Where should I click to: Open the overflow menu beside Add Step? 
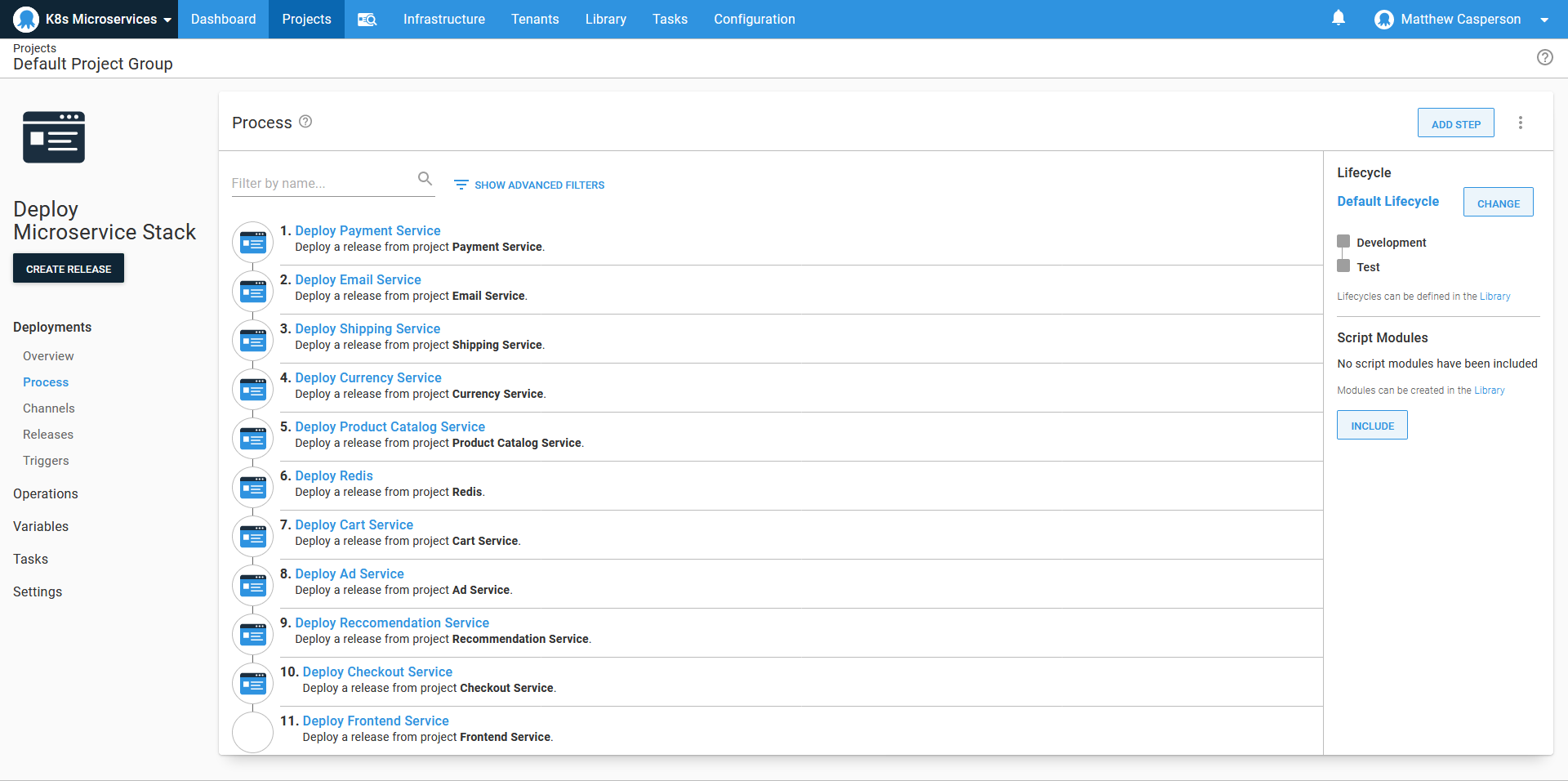pyautogui.click(x=1520, y=123)
